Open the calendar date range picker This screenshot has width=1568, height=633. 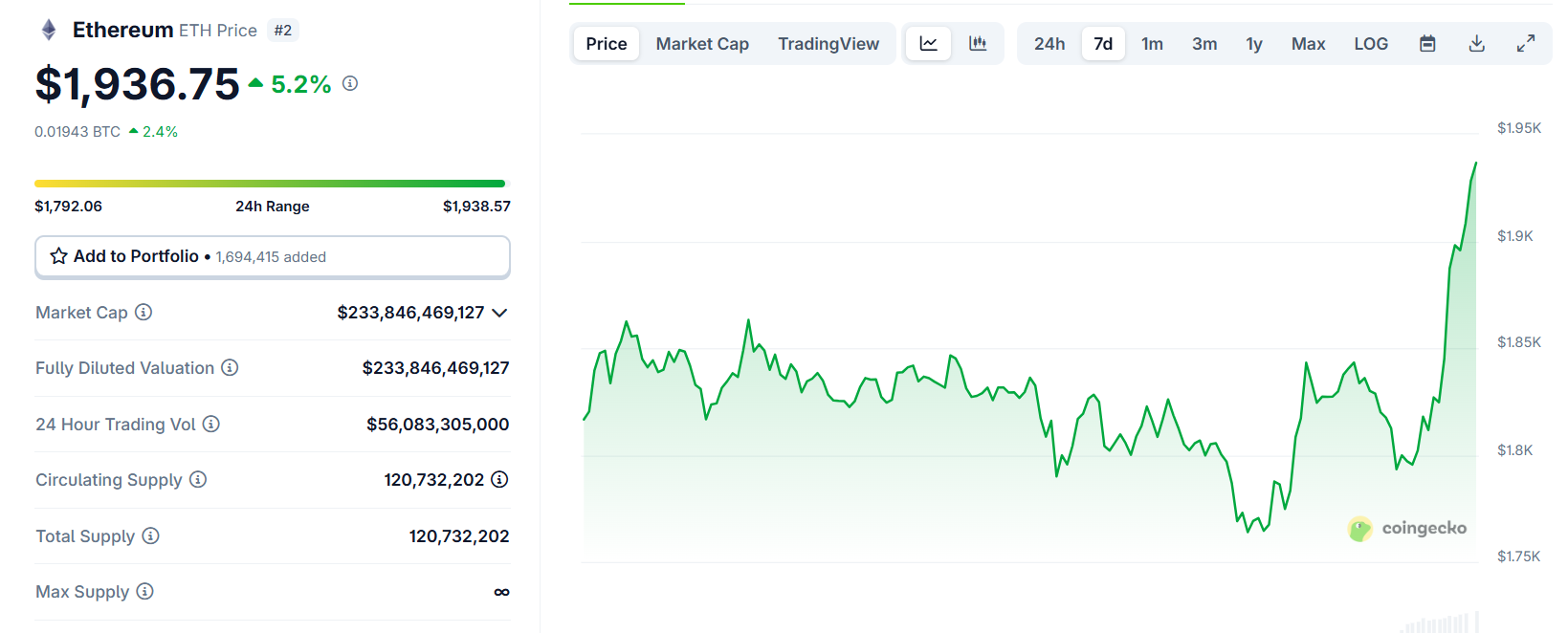[x=1427, y=43]
